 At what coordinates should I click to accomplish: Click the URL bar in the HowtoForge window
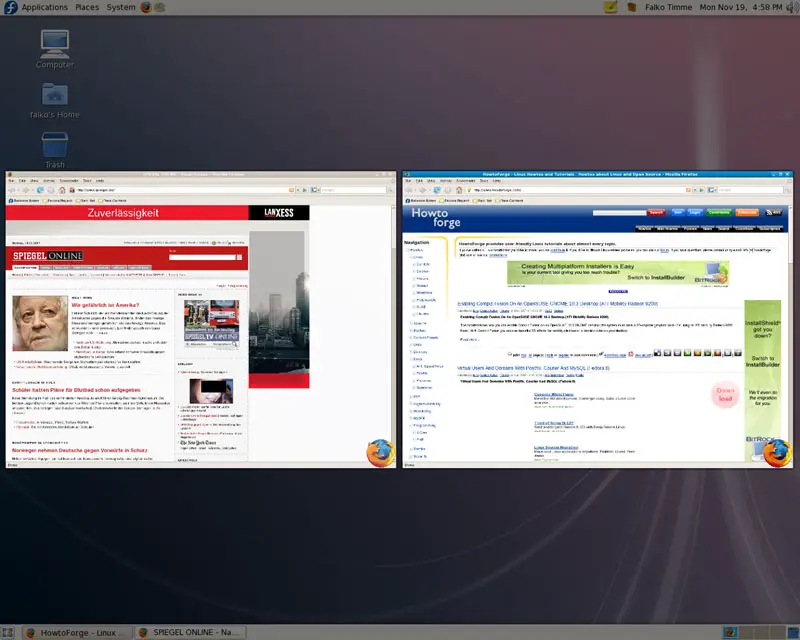[577, 190]
